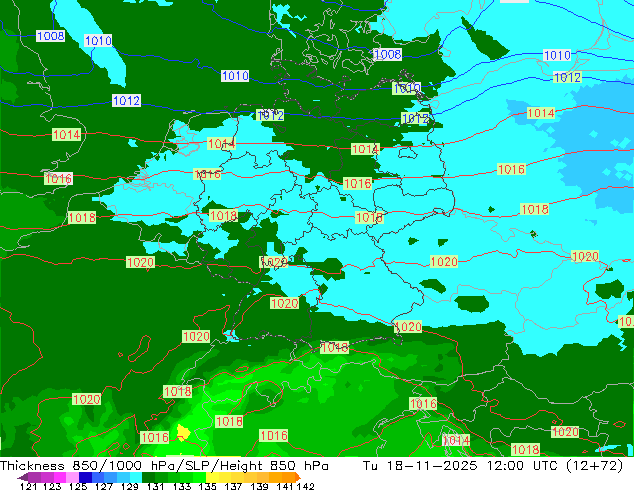Image resolution: width=634 pixels, height=490 pixels.
Task: Click the legend value 127
Action: coord(104,486)
